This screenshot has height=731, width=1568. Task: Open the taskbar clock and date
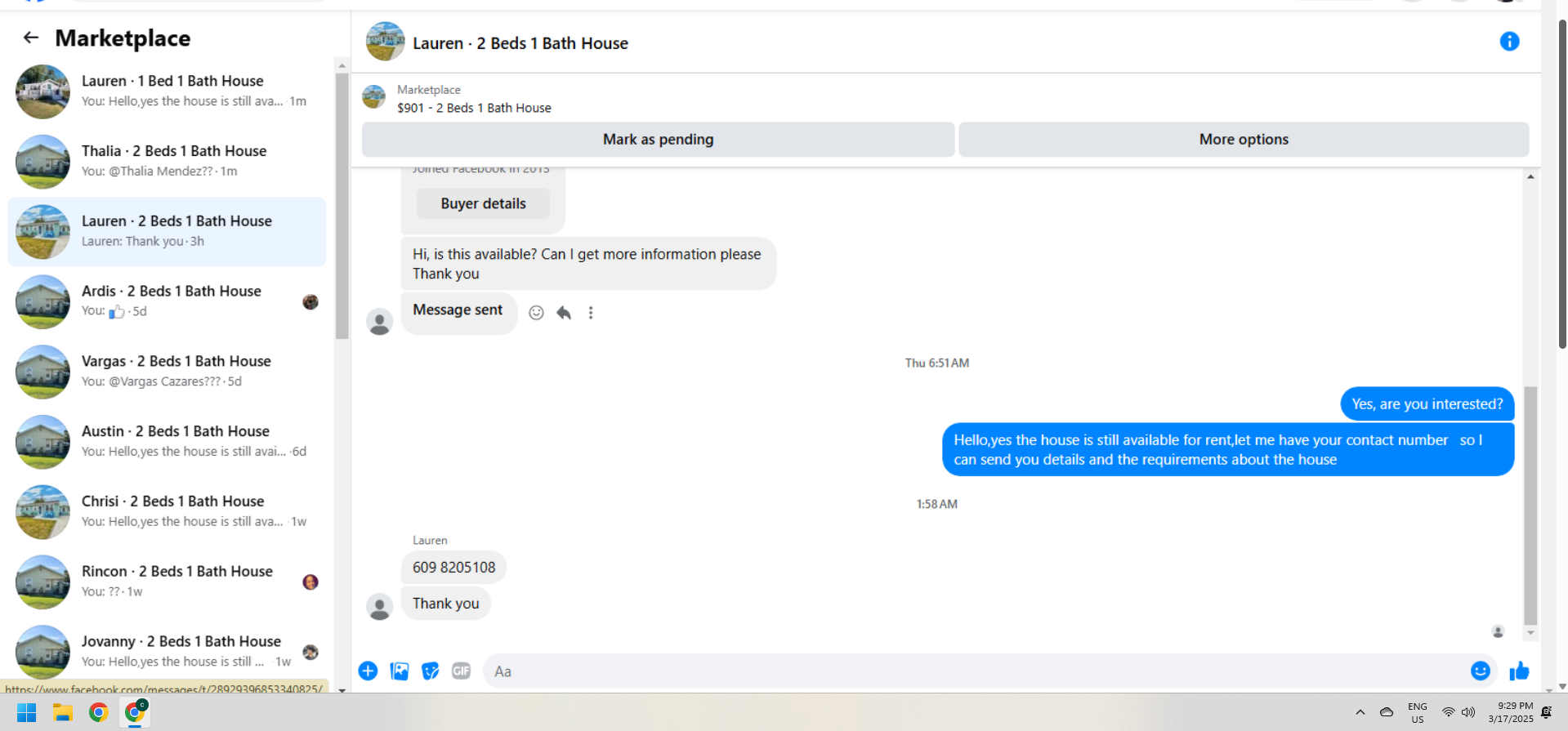pyautogui.click(x=1511, y=712)
